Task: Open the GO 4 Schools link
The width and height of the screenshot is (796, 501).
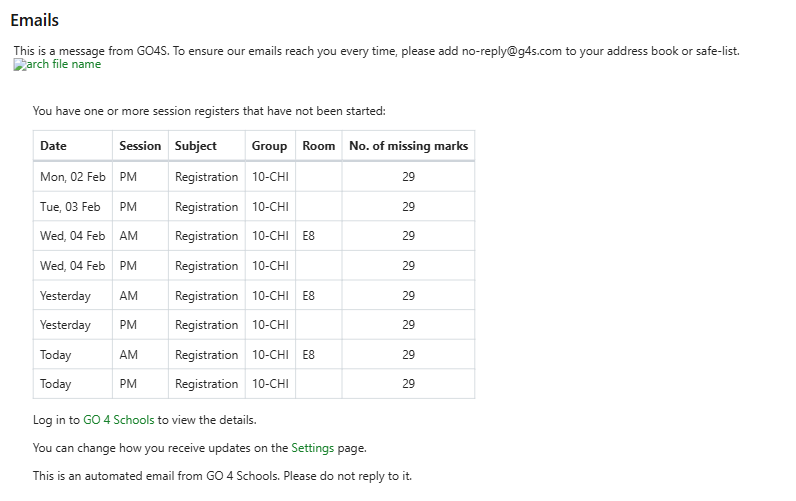Action: [x=119, y=420]
